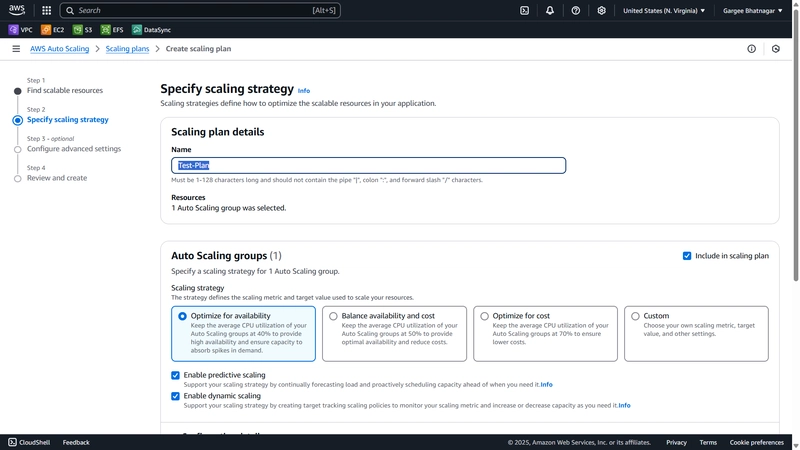
Task: Open the settings gear icon
Action: pos(601,10)
